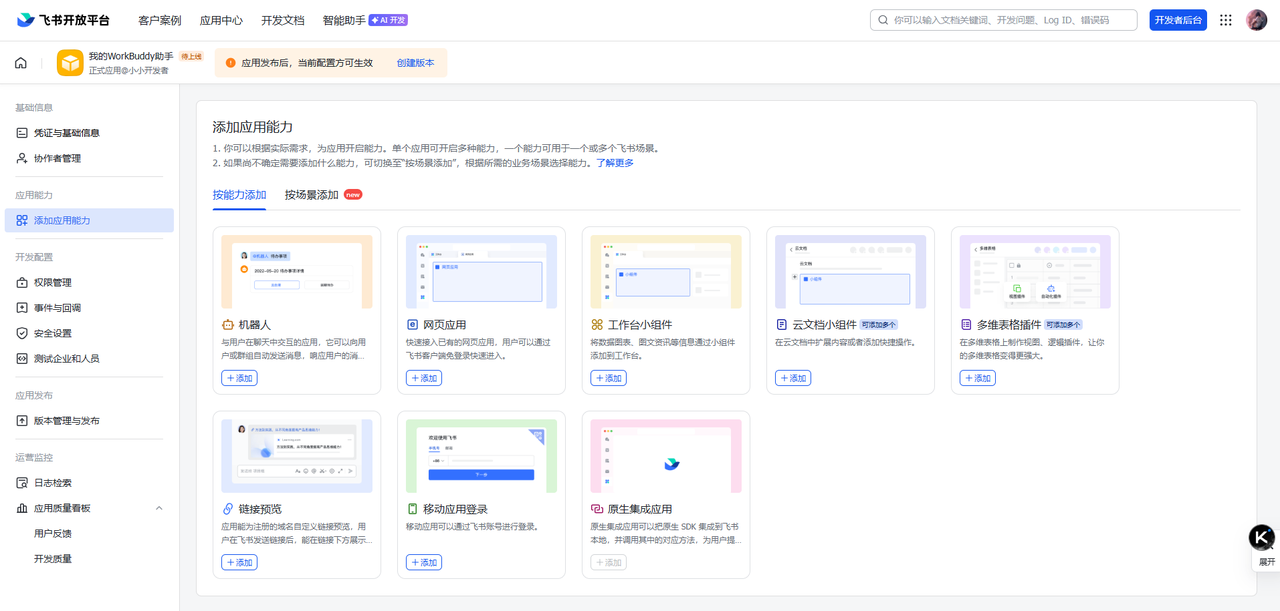Open the 应用中心 menu
The image size is (1280, 611).
pos(221,20)
